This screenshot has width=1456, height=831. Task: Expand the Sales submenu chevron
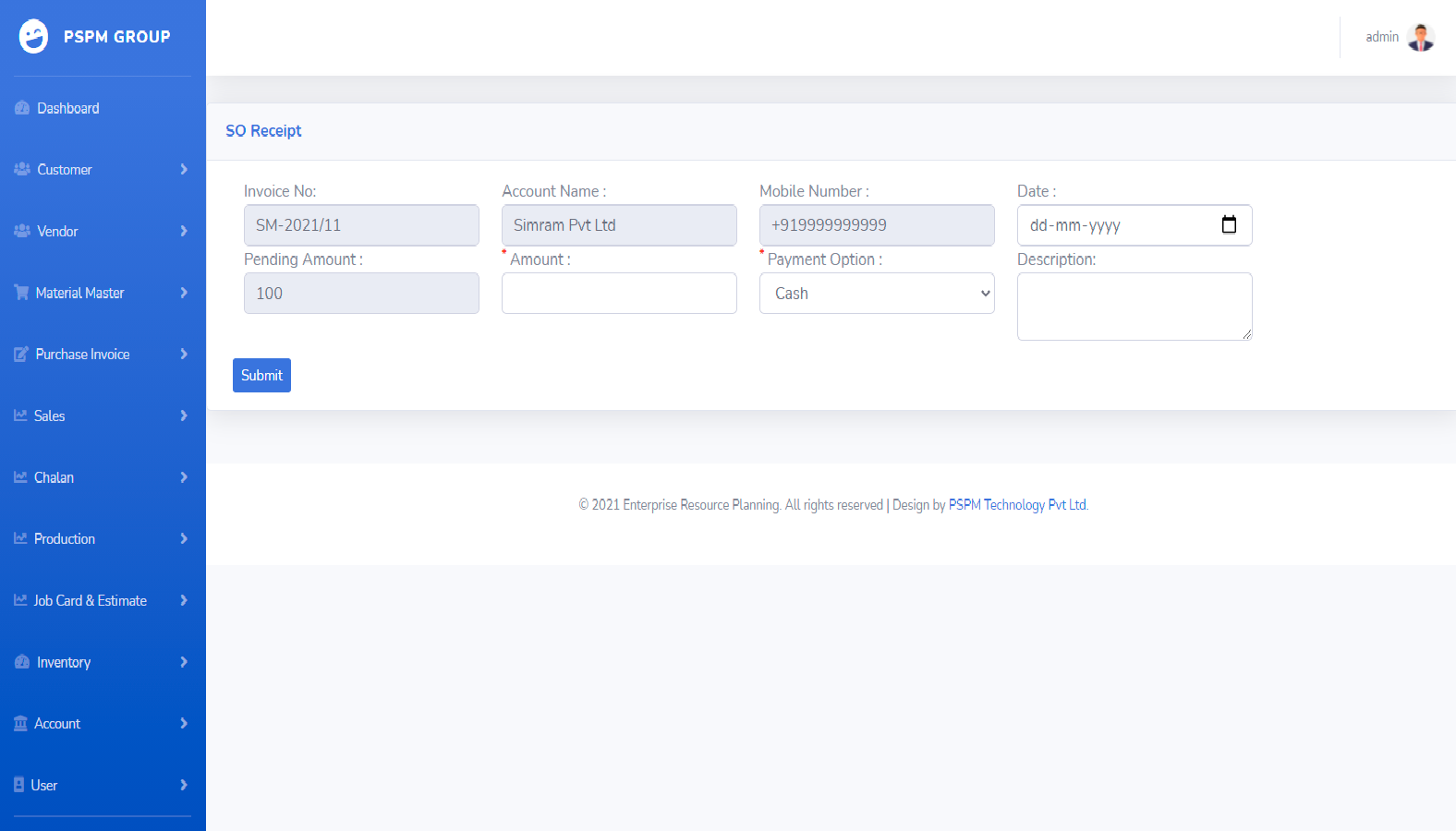pyautogui.click(x=183, y=415)
